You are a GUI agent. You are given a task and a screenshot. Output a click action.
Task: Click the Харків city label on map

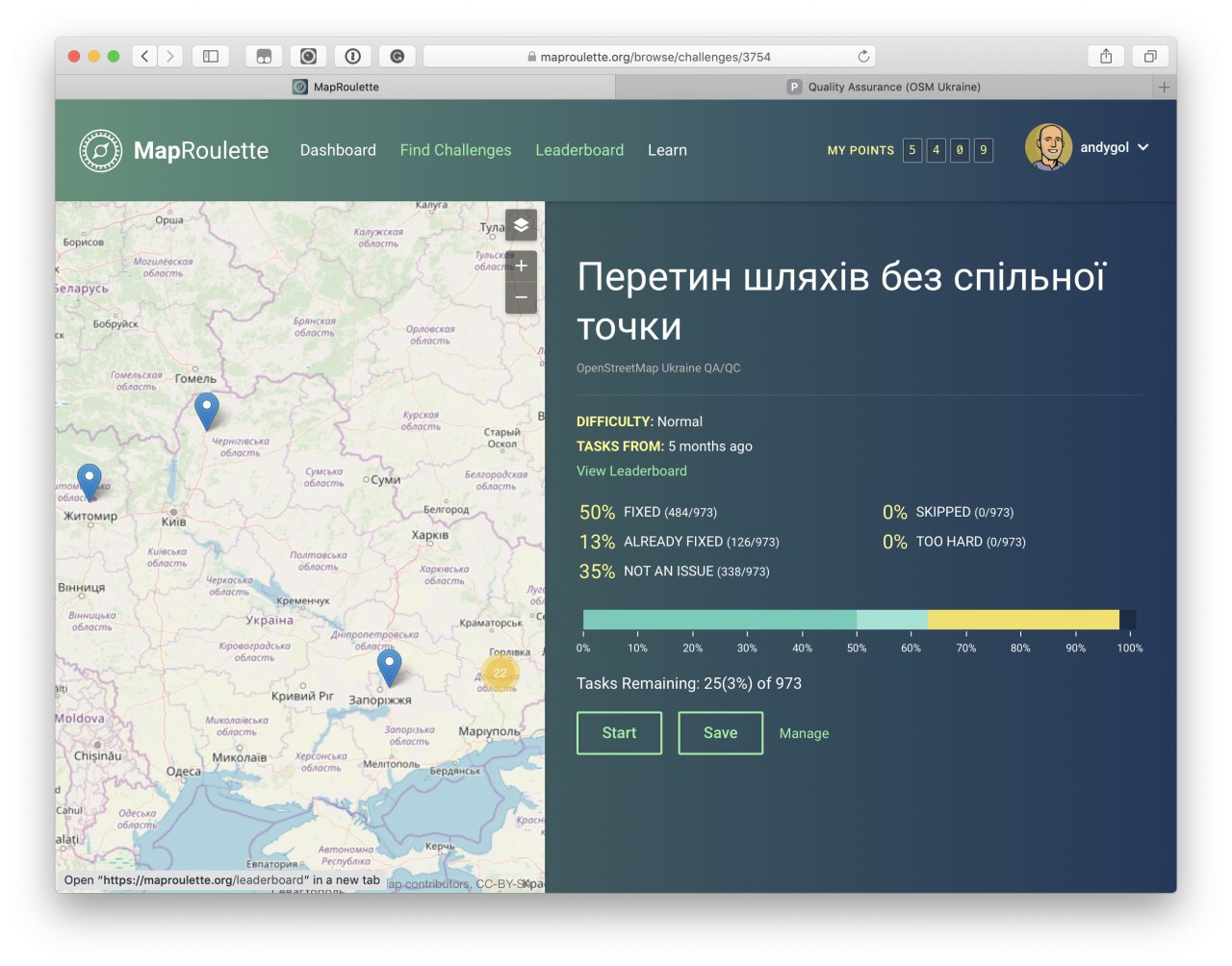tap(430, 535)
